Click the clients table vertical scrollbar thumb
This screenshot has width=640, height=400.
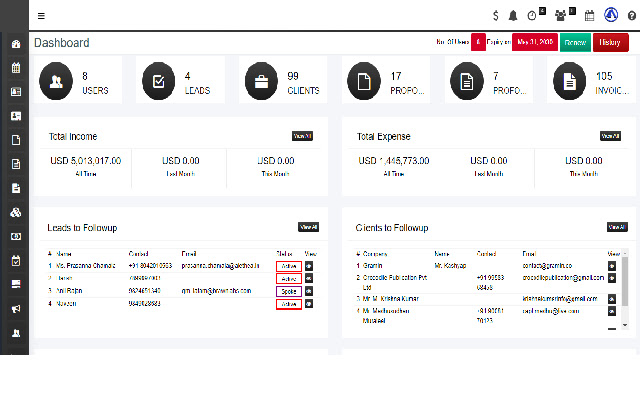point(624,282)
